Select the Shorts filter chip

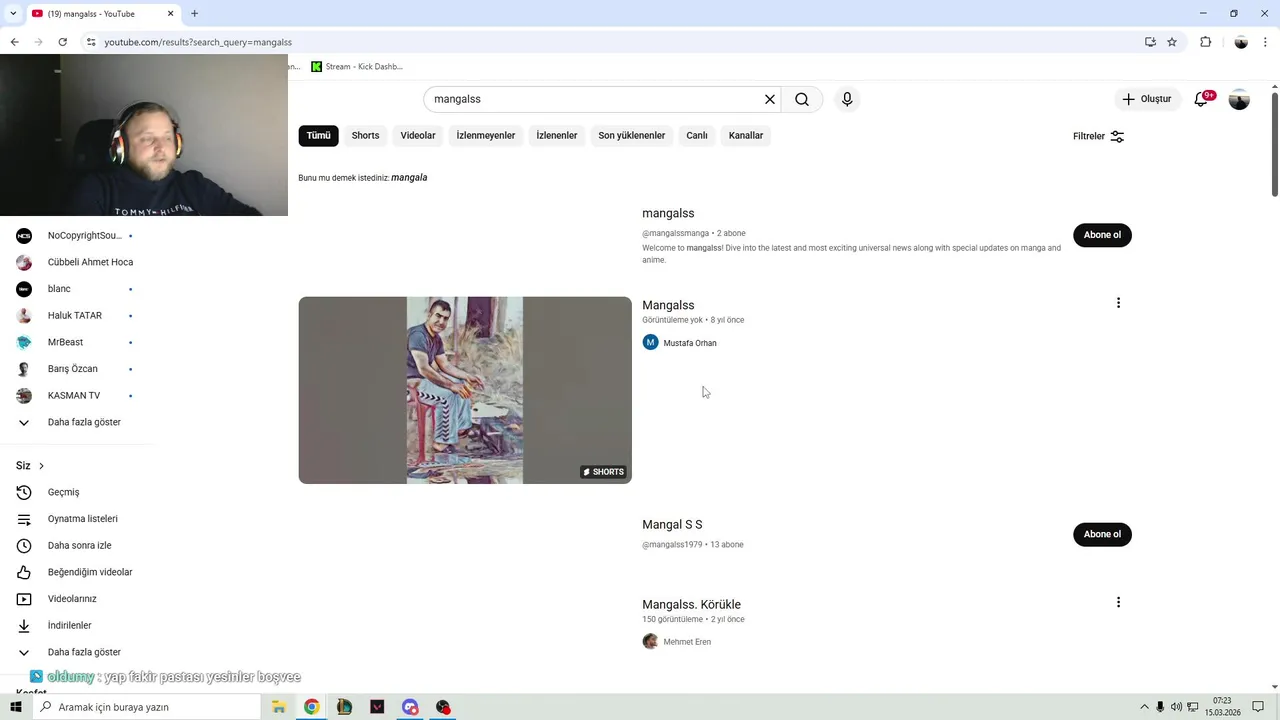pos(365,136)
